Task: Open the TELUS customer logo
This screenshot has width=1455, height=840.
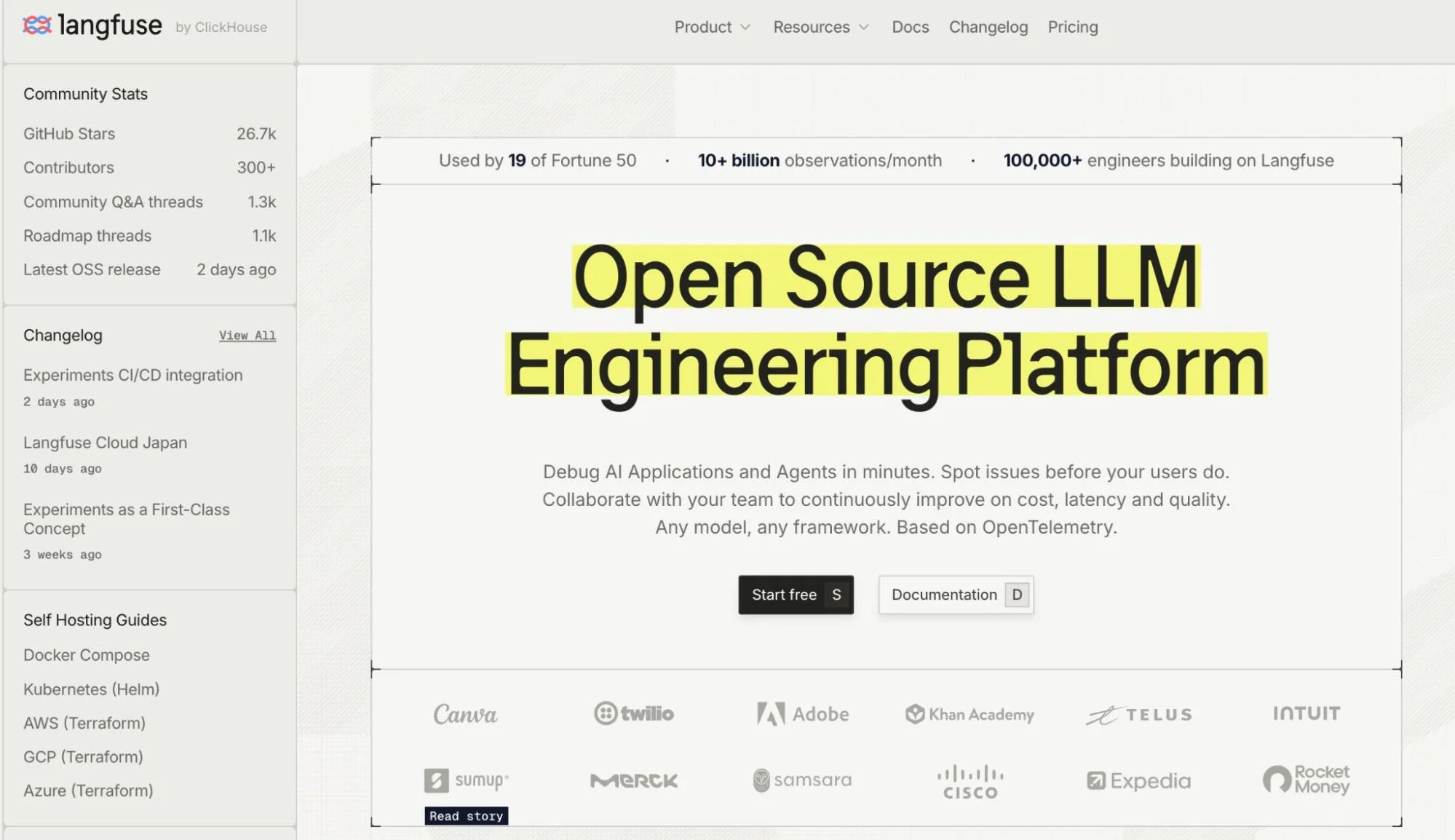Action: (1138, 715)
